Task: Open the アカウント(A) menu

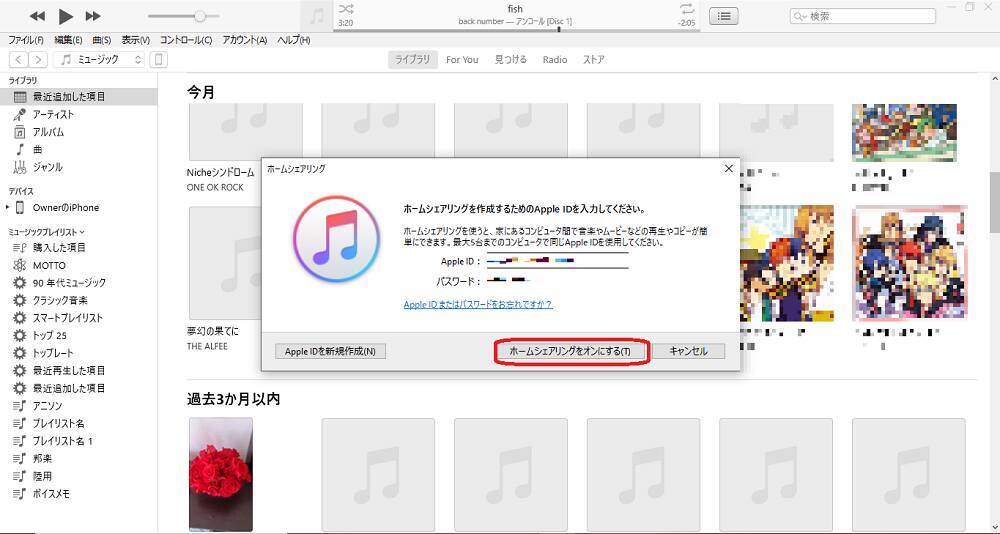Action: [x=245, y=40]
